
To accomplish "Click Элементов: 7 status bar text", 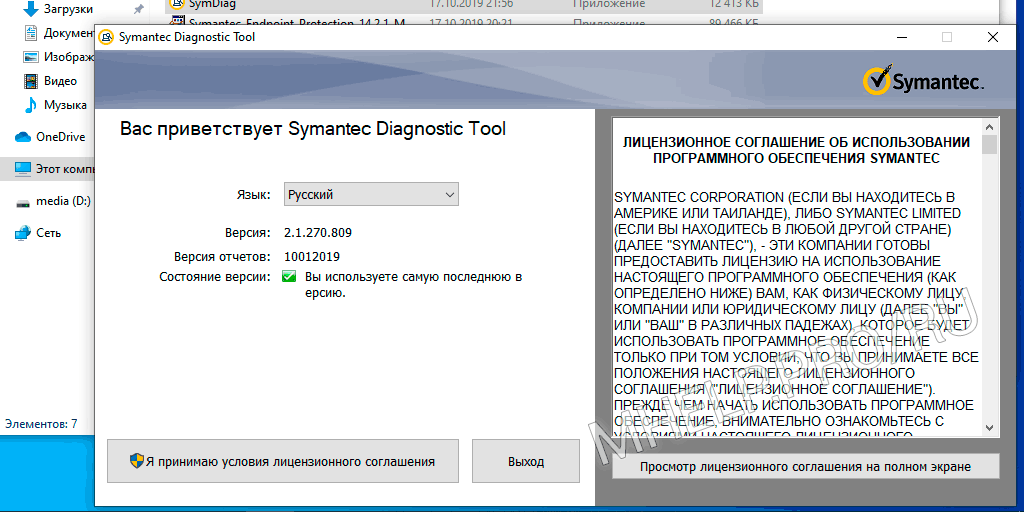I will tap(41, 424).
